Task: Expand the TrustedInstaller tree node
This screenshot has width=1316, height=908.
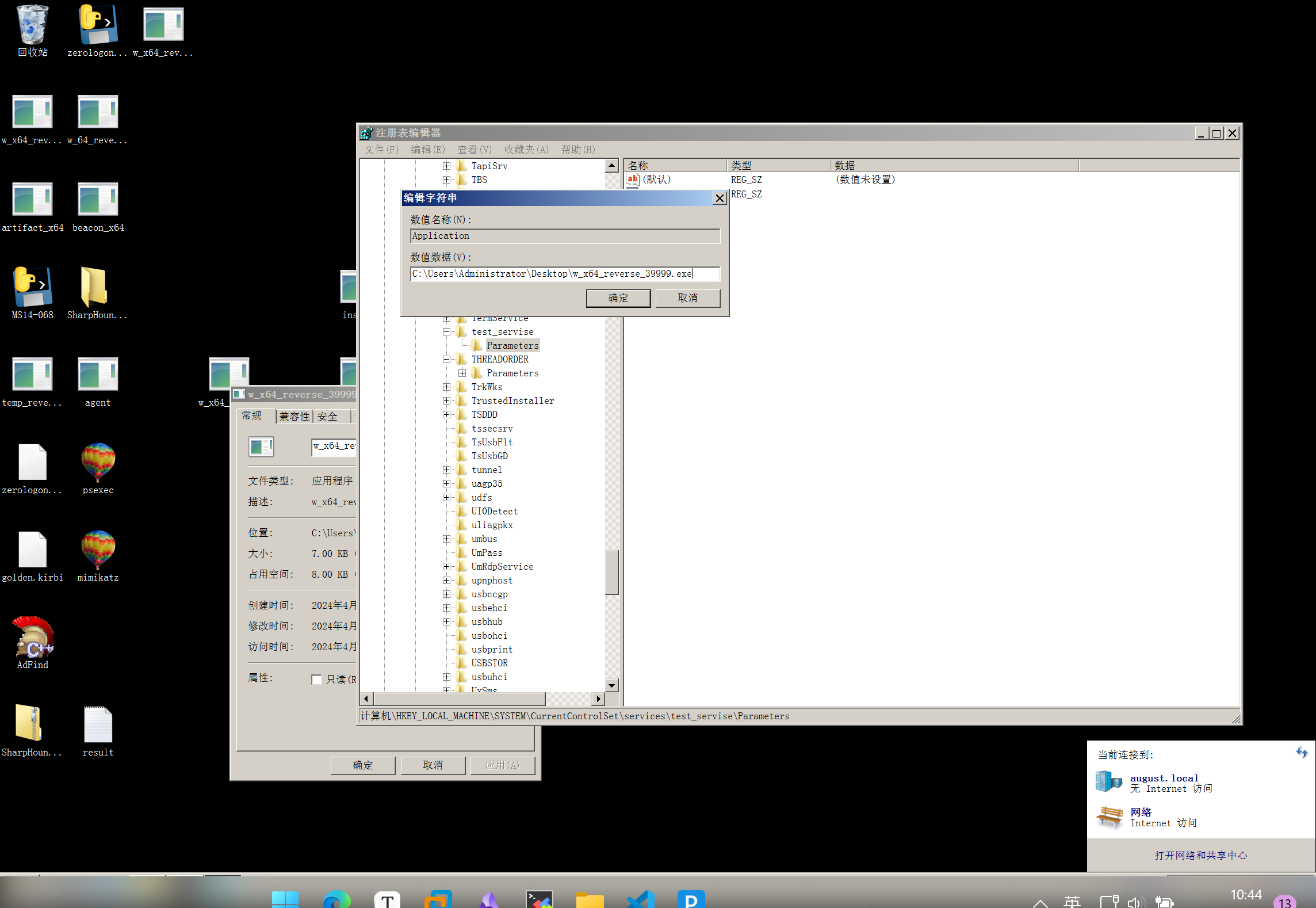Action: [446, 400]
